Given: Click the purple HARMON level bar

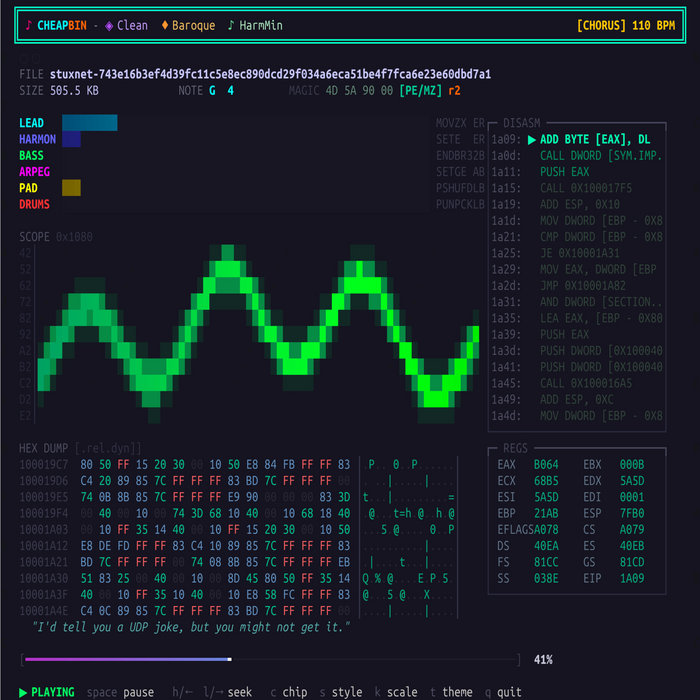Looking at the screenshot, I should (x=71, y=139).
